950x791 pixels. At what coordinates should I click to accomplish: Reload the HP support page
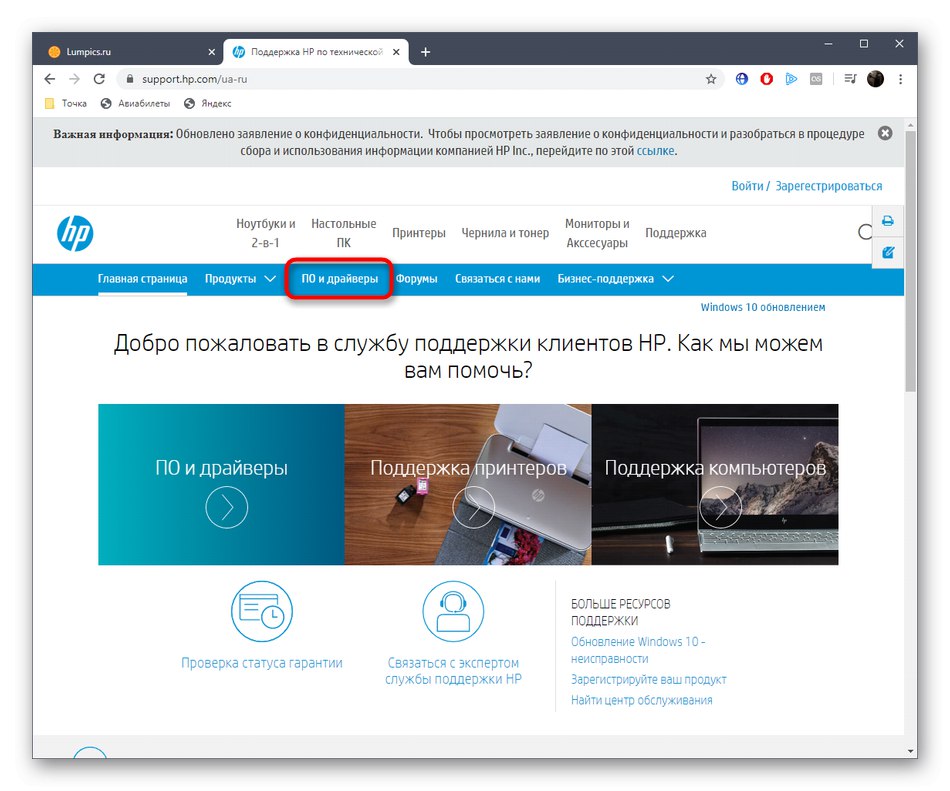point(99,79)
